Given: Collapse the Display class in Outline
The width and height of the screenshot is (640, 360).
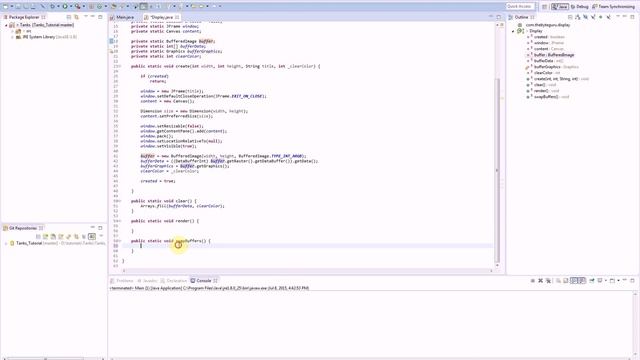Looking at the screenshot, I should [513, 31].
